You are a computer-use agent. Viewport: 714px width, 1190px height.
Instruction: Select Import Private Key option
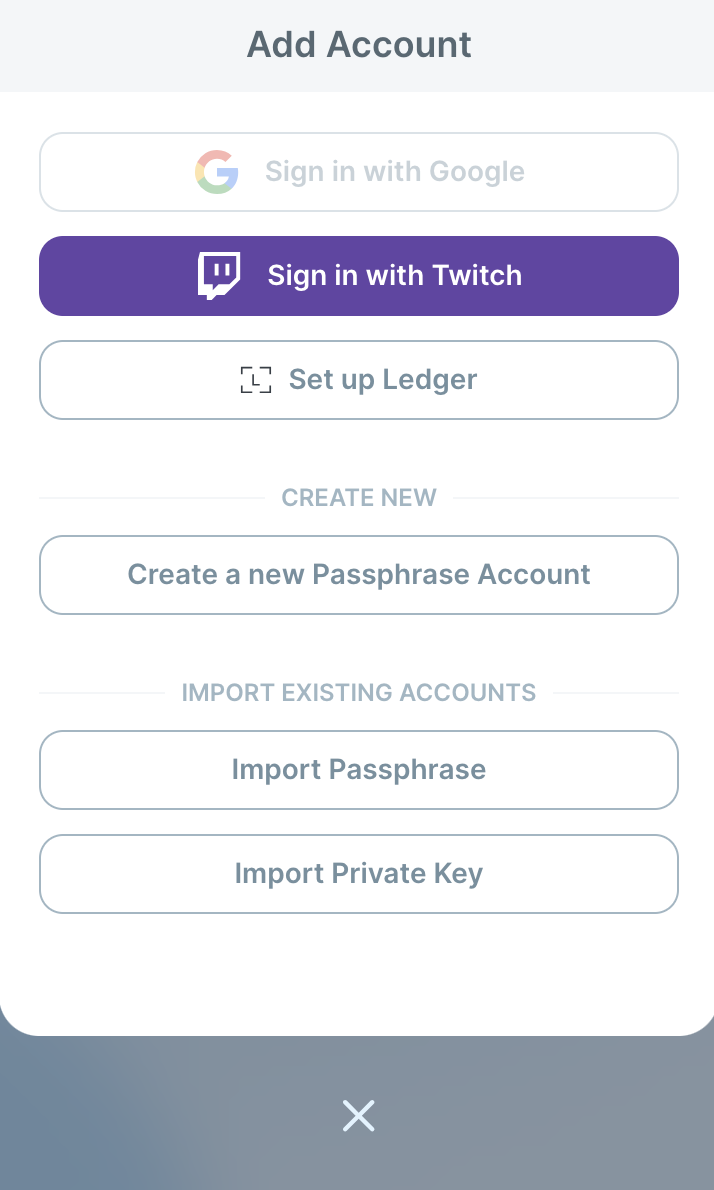[x=359, y=874]
